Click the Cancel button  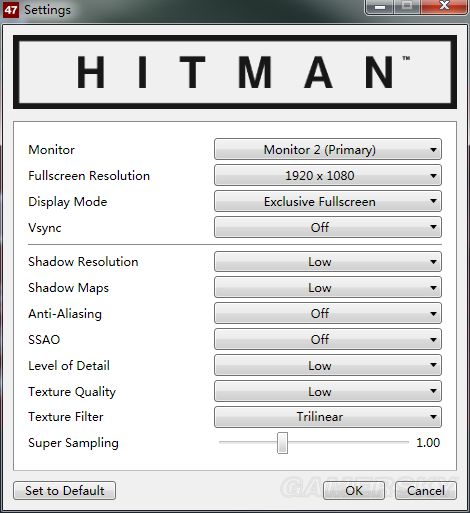click(426, 491)
